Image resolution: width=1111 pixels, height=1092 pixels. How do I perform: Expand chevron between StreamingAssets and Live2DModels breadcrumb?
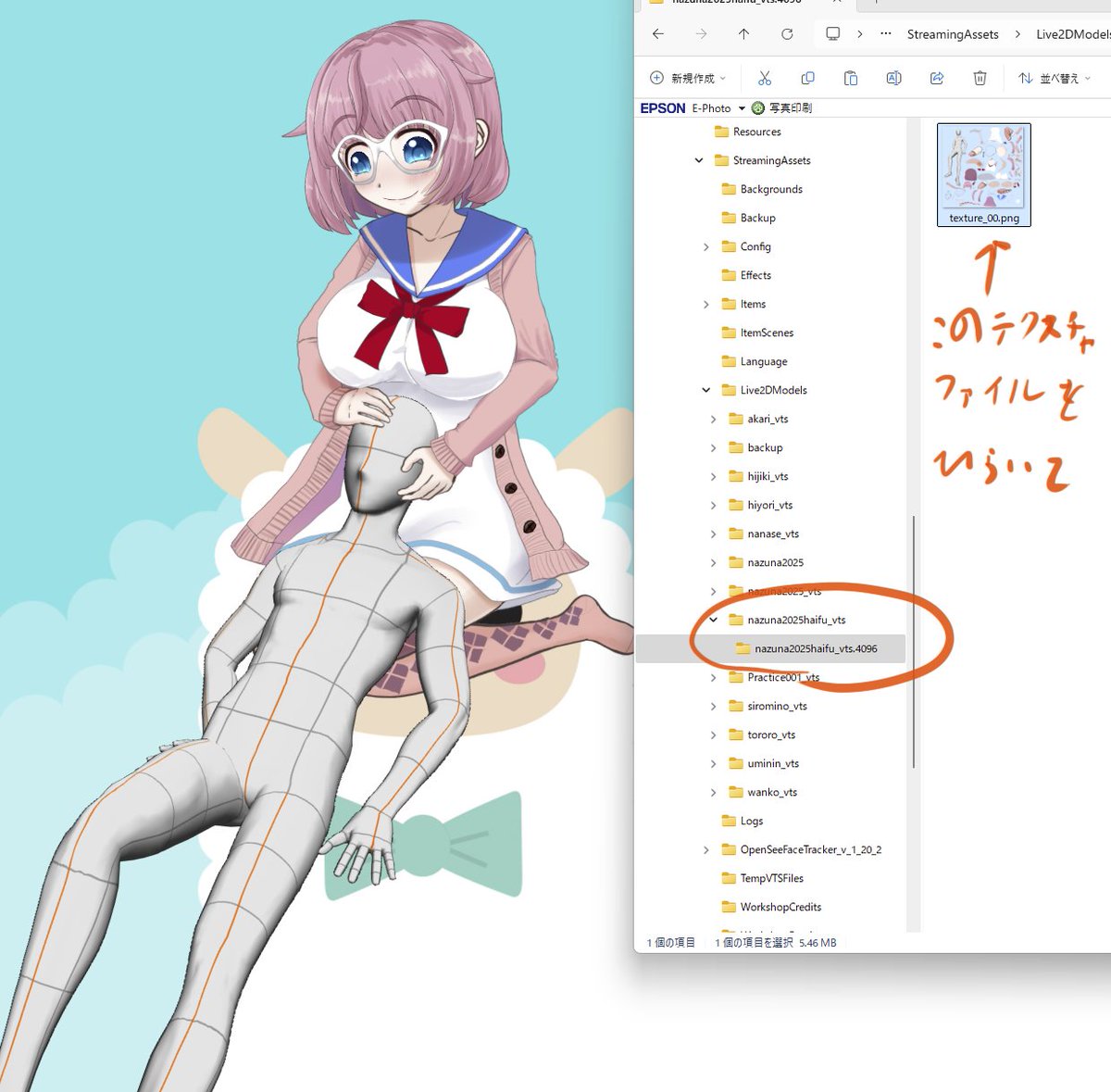click(x=1017, y=34)
